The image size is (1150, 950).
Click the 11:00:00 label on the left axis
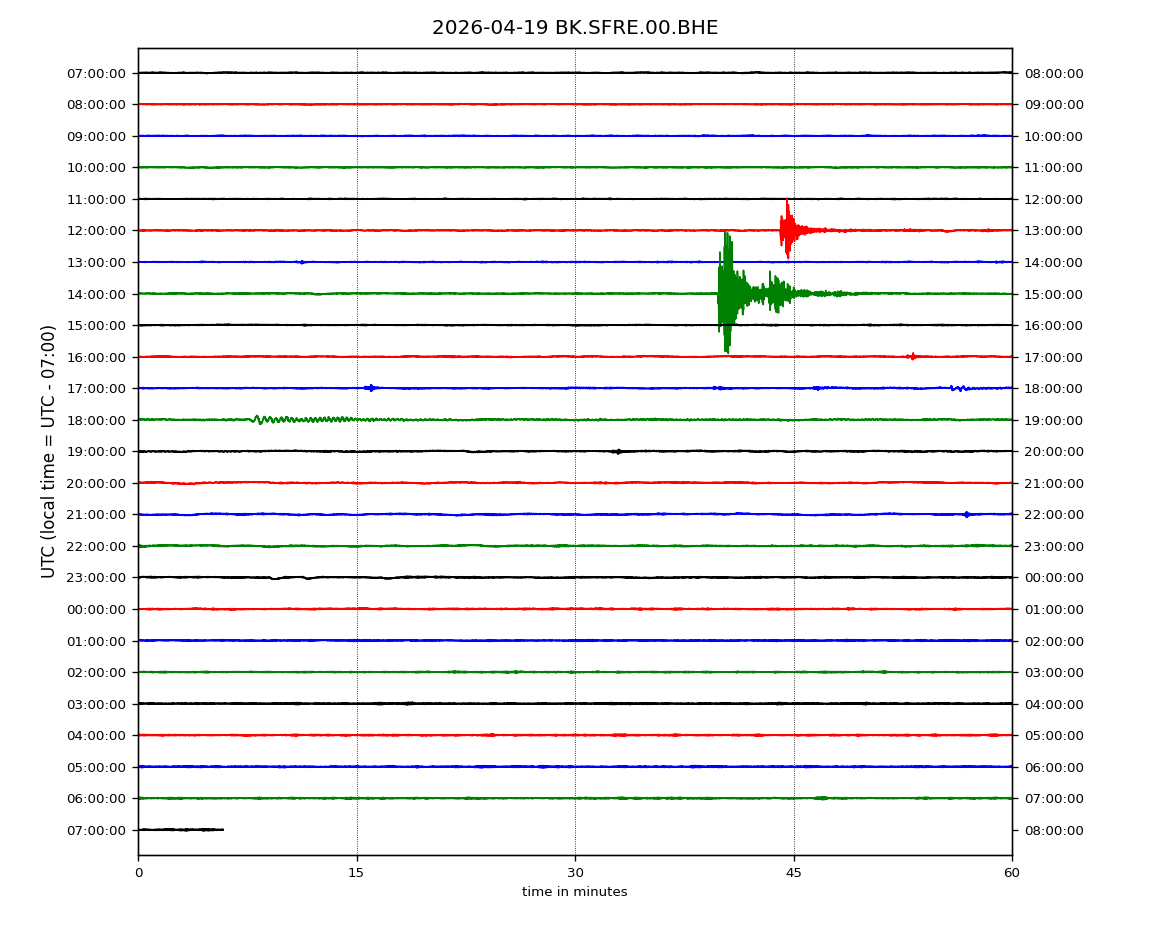(98, 199)
